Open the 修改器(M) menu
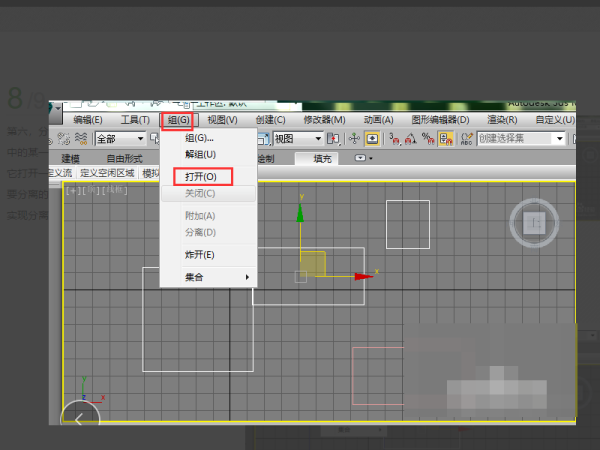This screenshot has height=450, width=600. (324, 120)
